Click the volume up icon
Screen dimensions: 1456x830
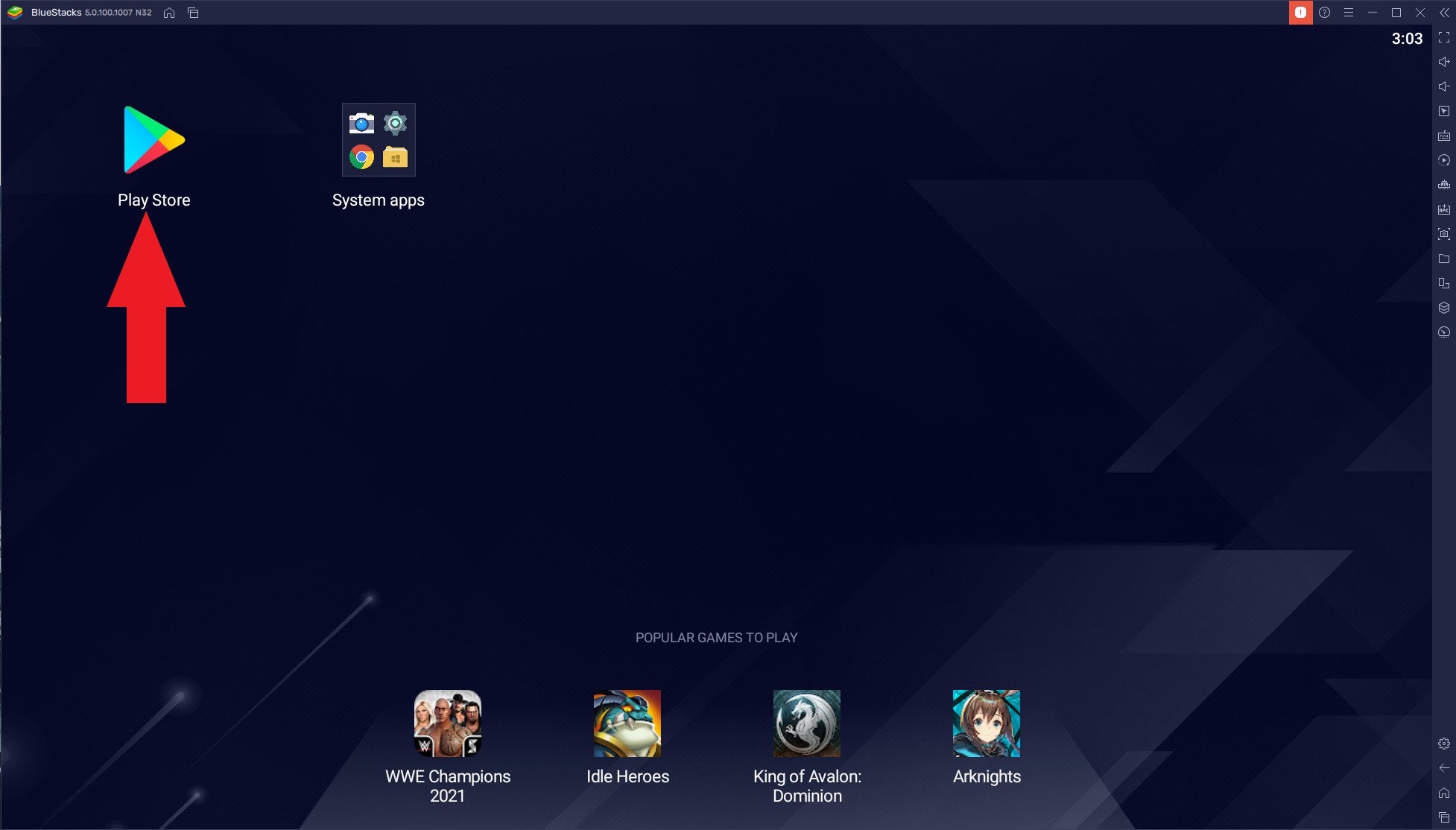(x=1443, y=63)
